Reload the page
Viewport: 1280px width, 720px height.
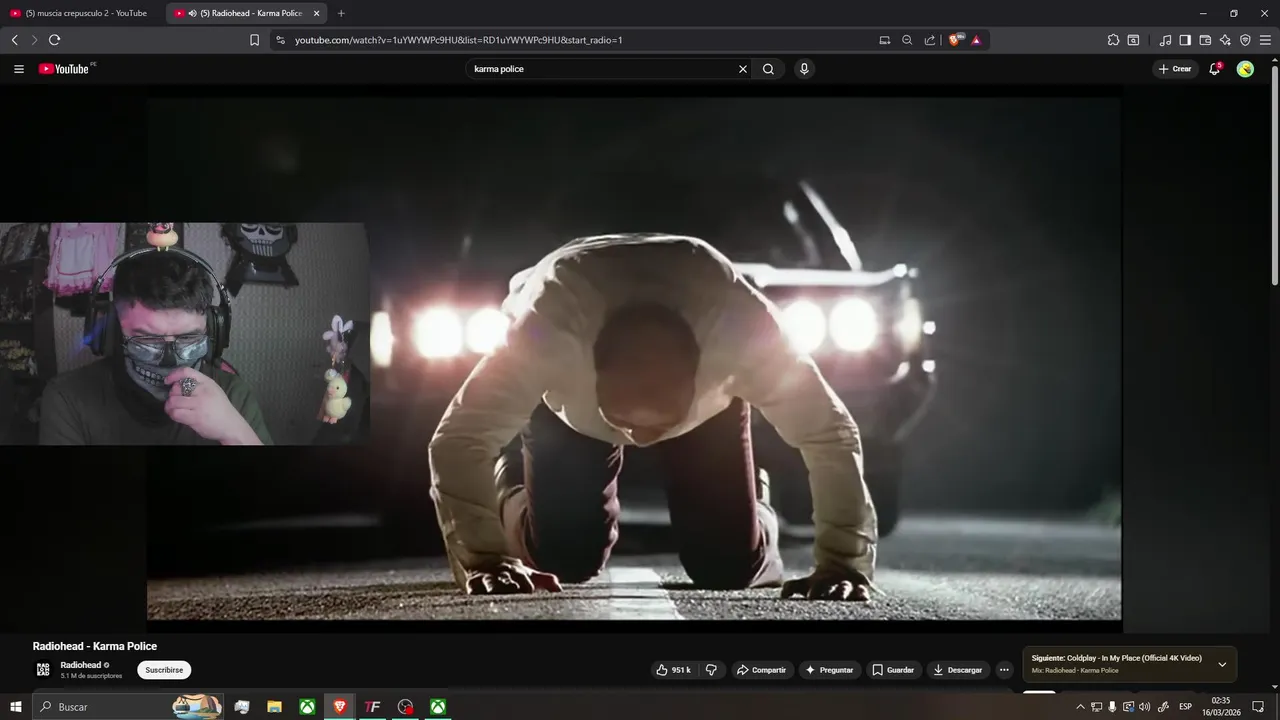click(54, 40)
